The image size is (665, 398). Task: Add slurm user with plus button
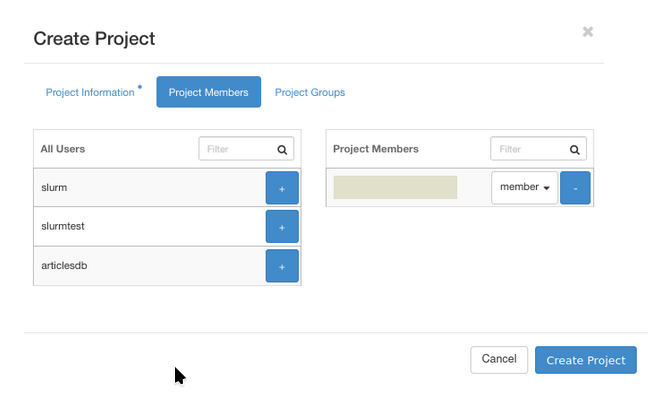pos(282,188)
